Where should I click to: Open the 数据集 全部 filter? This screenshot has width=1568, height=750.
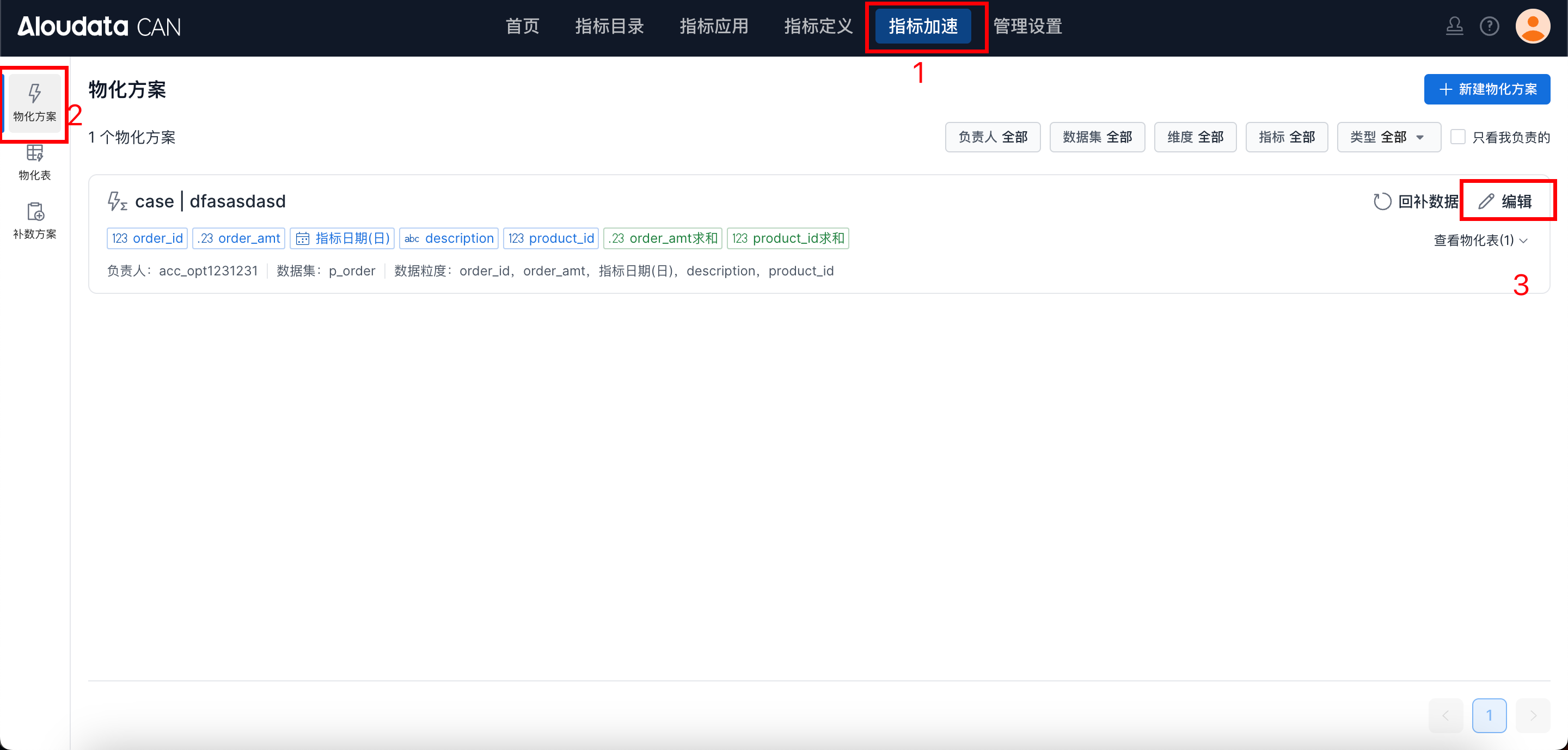click(x=1097, y=137)
